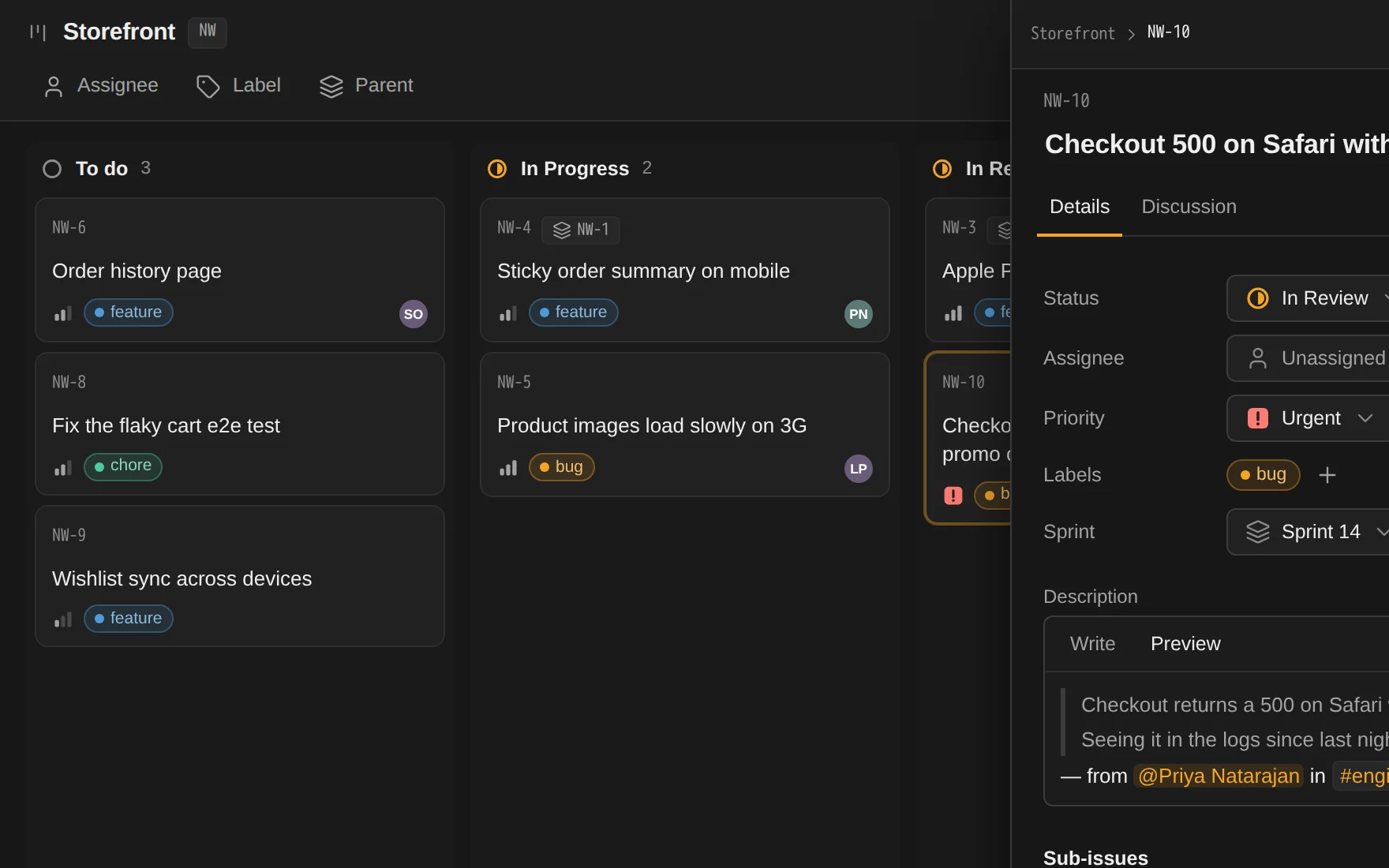Click the chore label on NW-8
1389x868 pixels.
click(123, 466)
